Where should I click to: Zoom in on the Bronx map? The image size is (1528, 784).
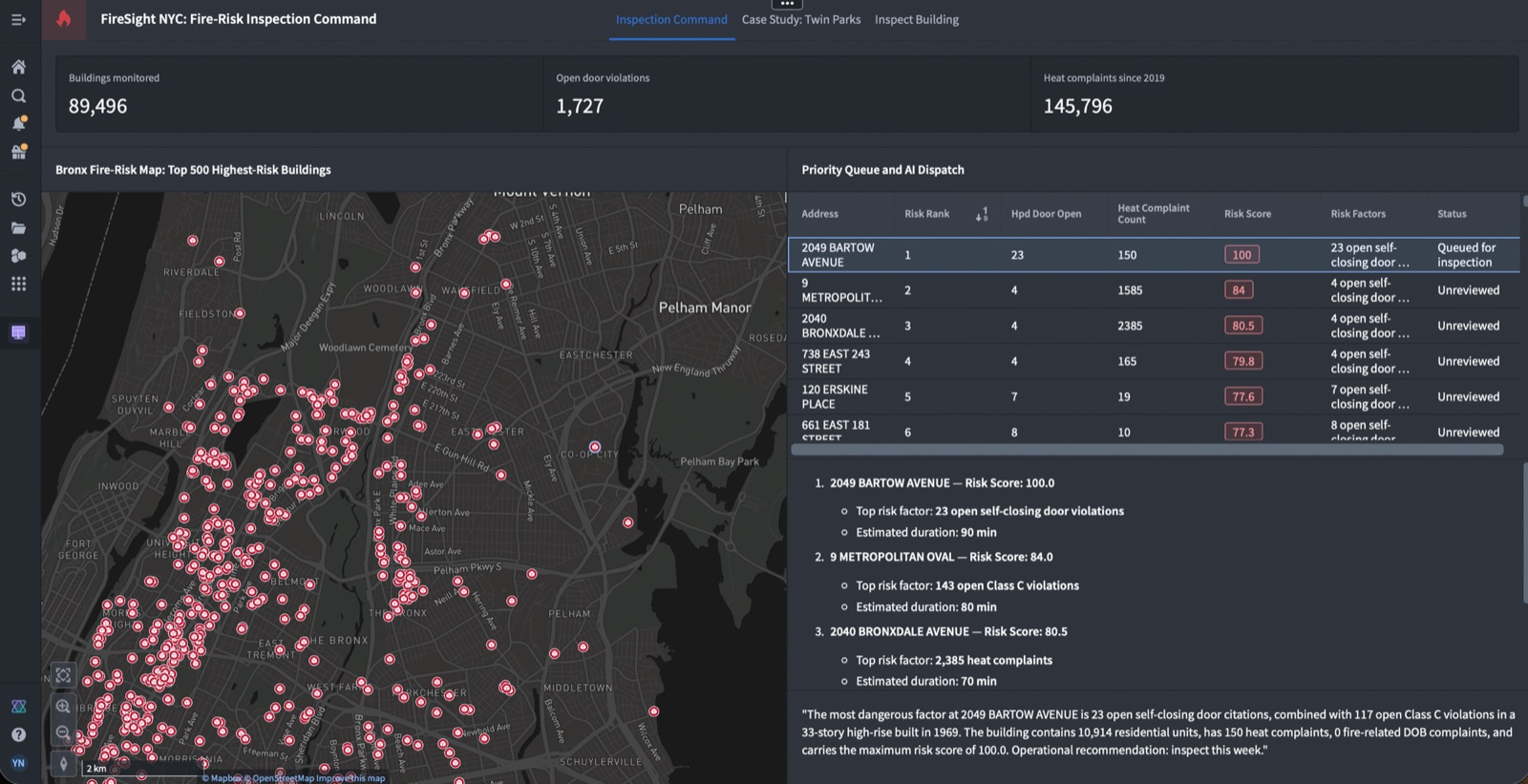click(63, 707)
